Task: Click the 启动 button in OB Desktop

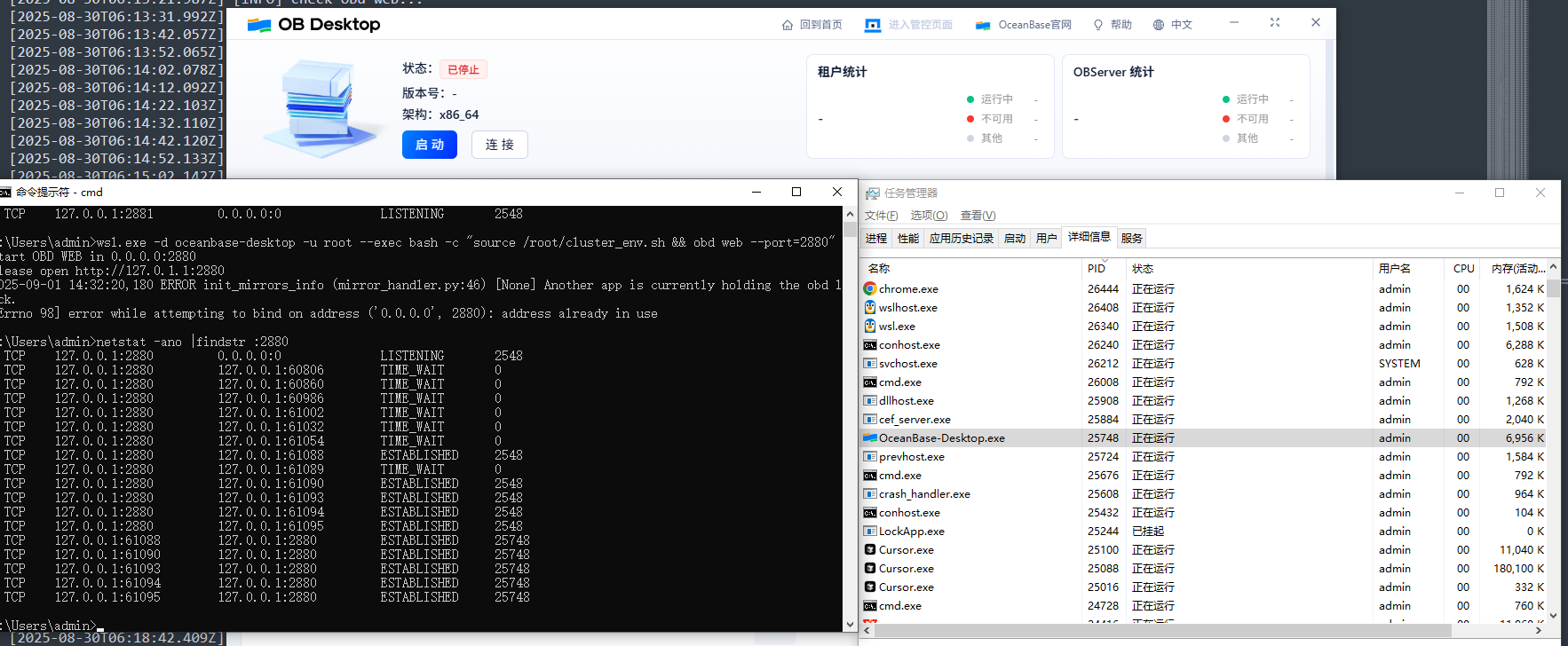Action: [429, 145]
